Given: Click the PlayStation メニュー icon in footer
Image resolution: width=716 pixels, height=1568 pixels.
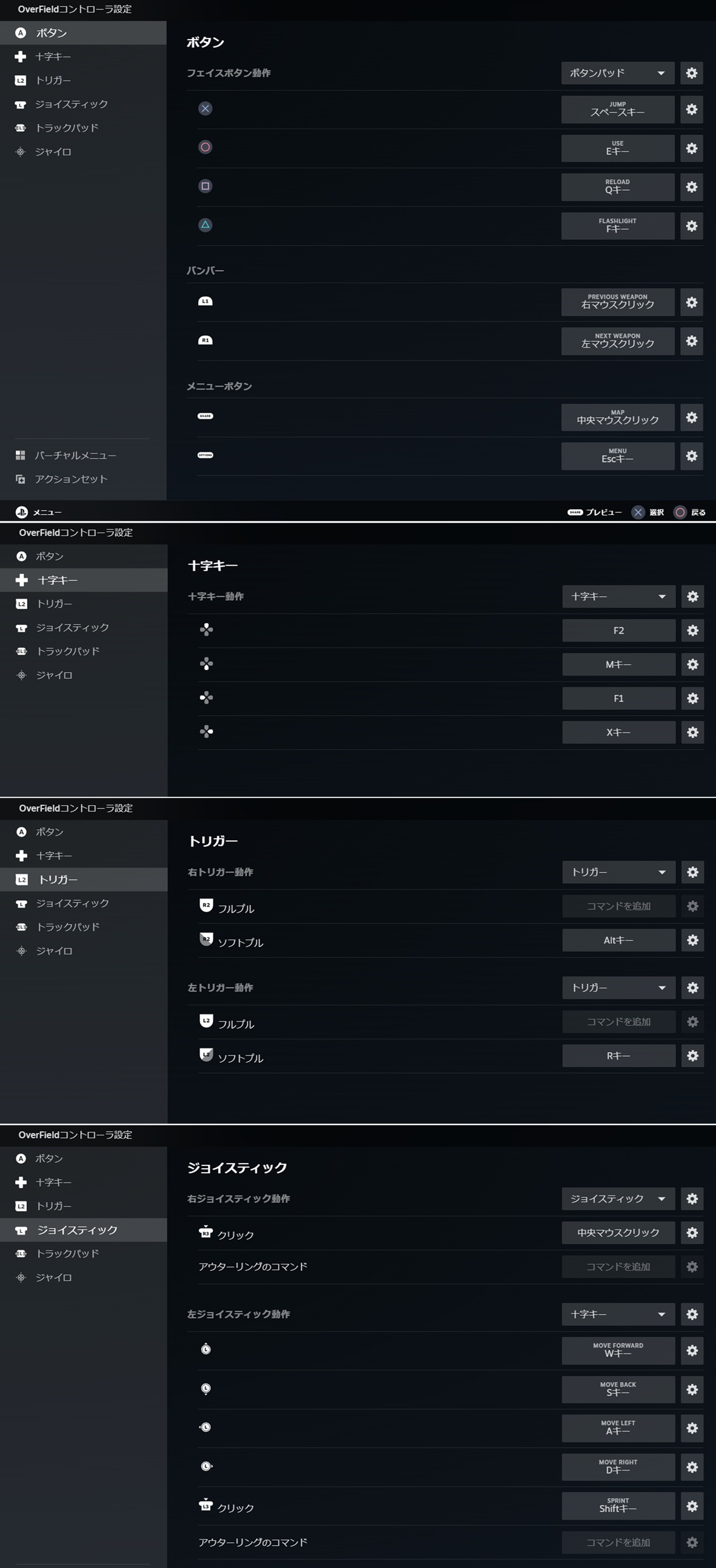Looking at the screenshot, I should tap(22, 512).
